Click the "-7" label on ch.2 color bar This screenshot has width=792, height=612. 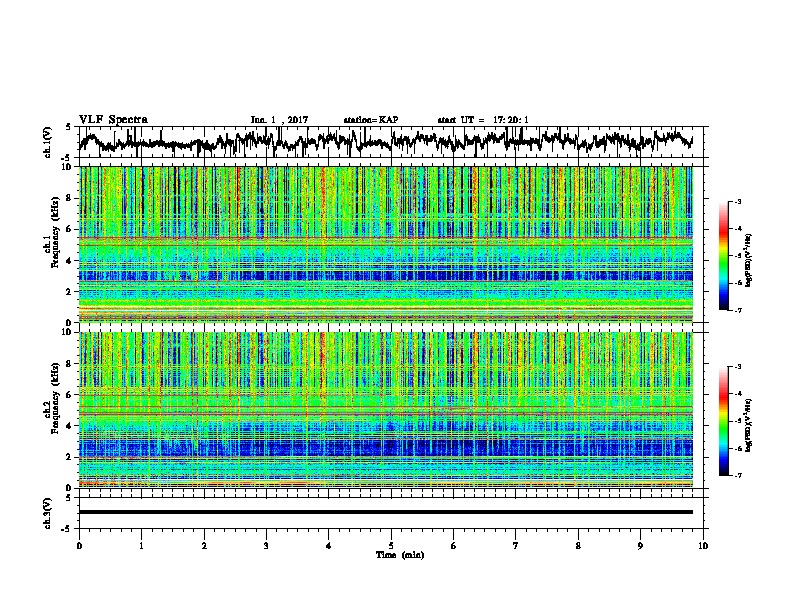(x=737, y=475)
